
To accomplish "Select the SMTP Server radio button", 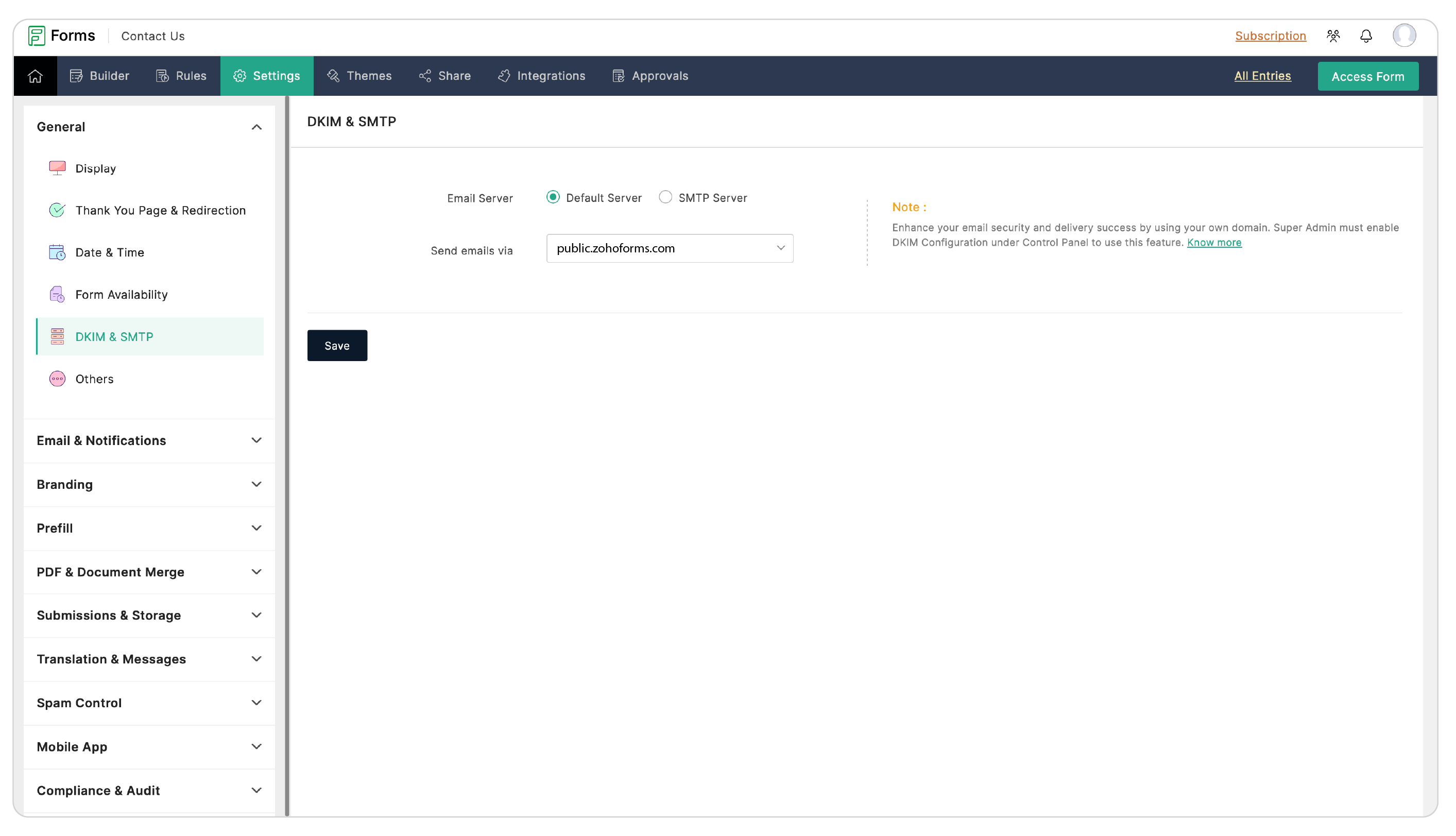I will [665, 197].
